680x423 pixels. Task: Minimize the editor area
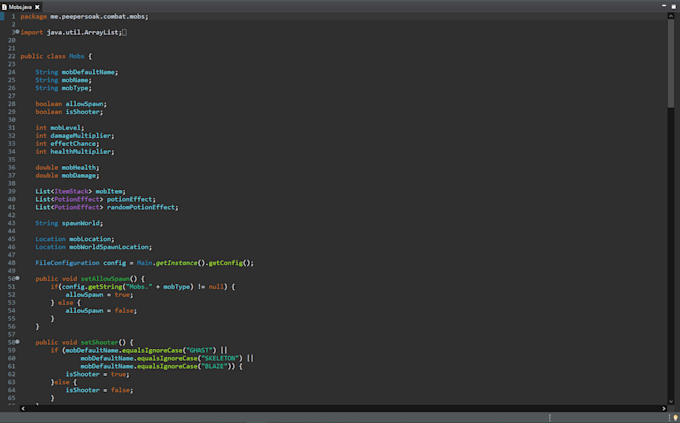point(664,6)
